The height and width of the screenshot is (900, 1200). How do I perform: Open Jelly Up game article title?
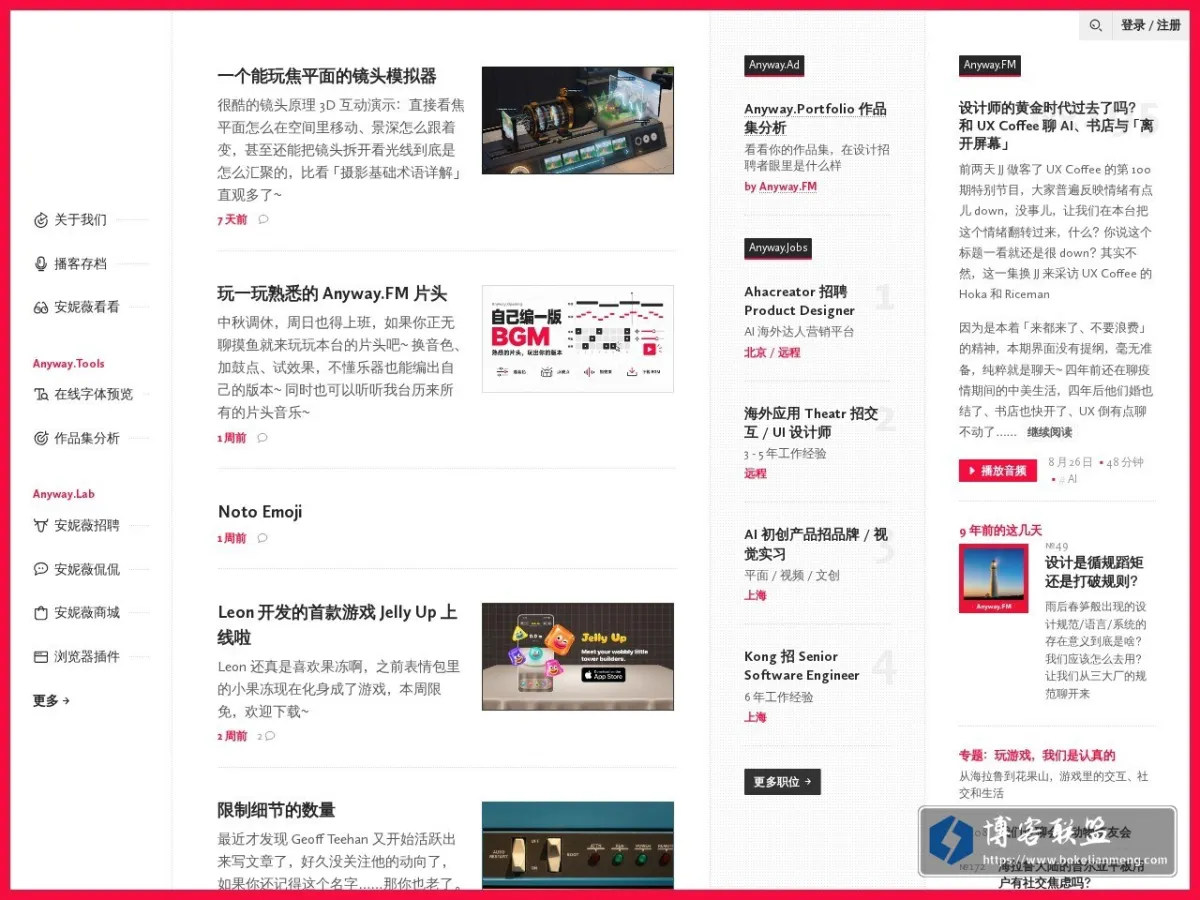pos(338,625)
